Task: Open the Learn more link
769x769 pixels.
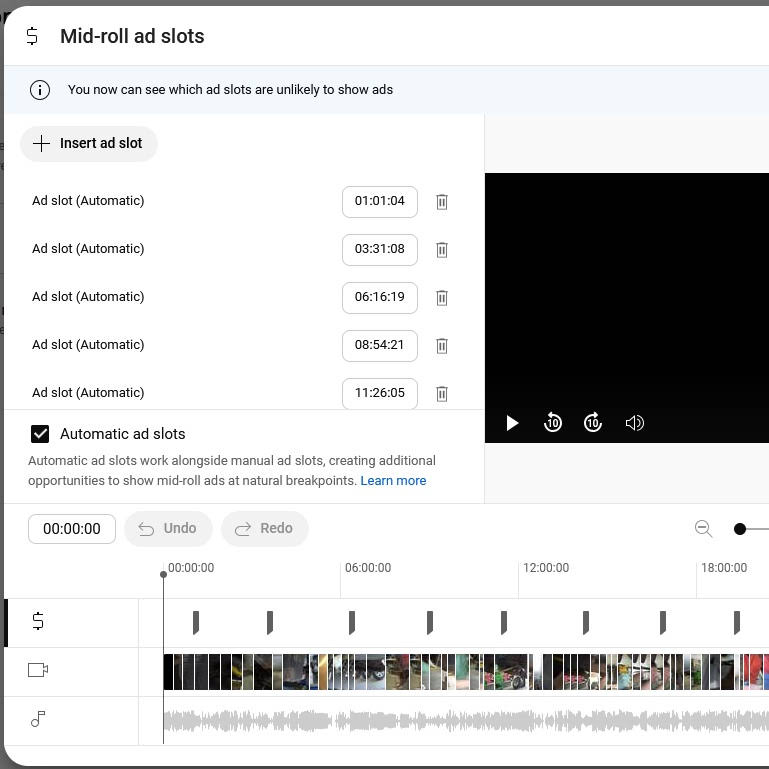Action: [x=393, y=481]
